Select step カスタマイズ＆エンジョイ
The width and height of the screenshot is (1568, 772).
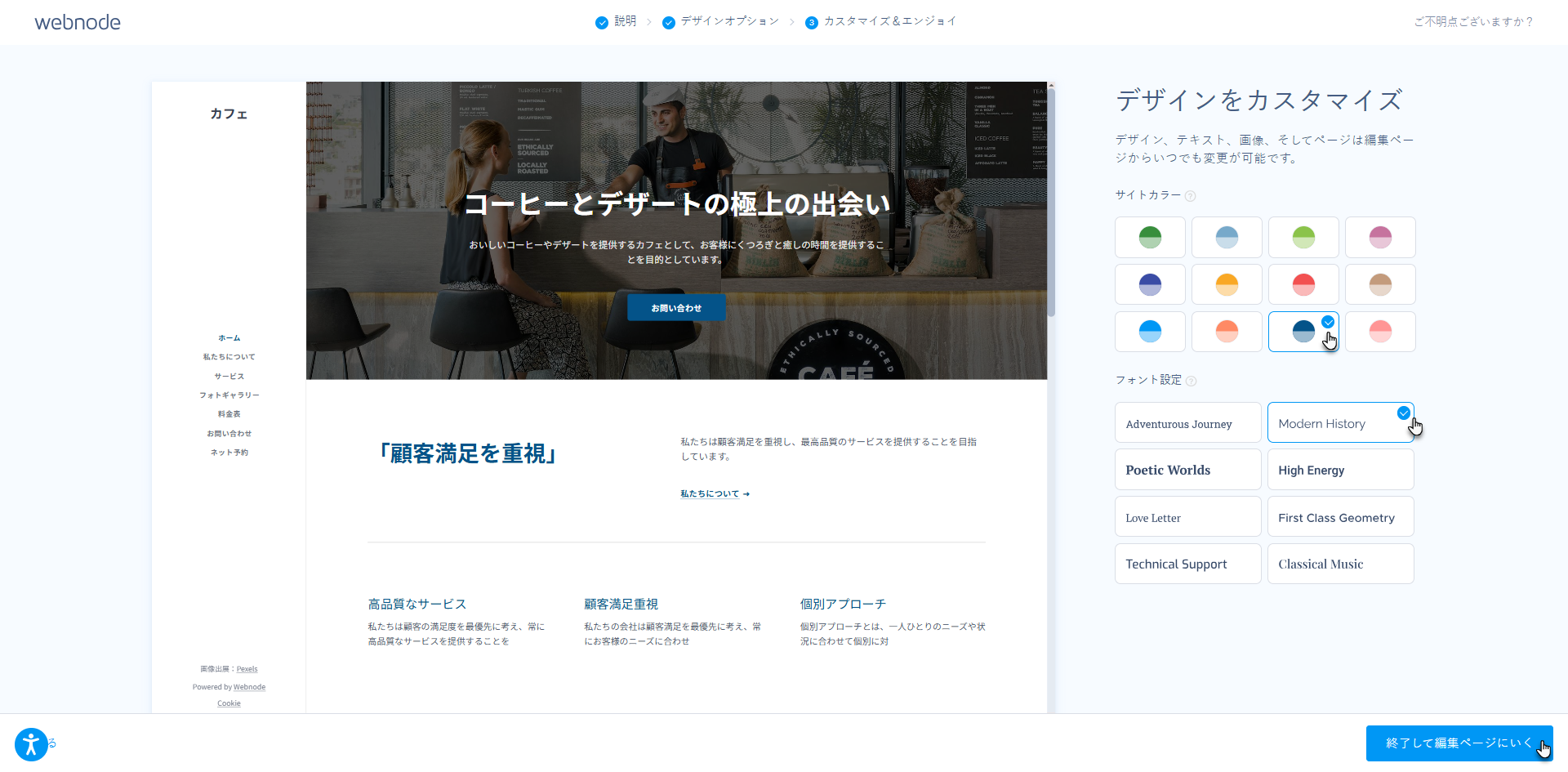pos(880,22)
